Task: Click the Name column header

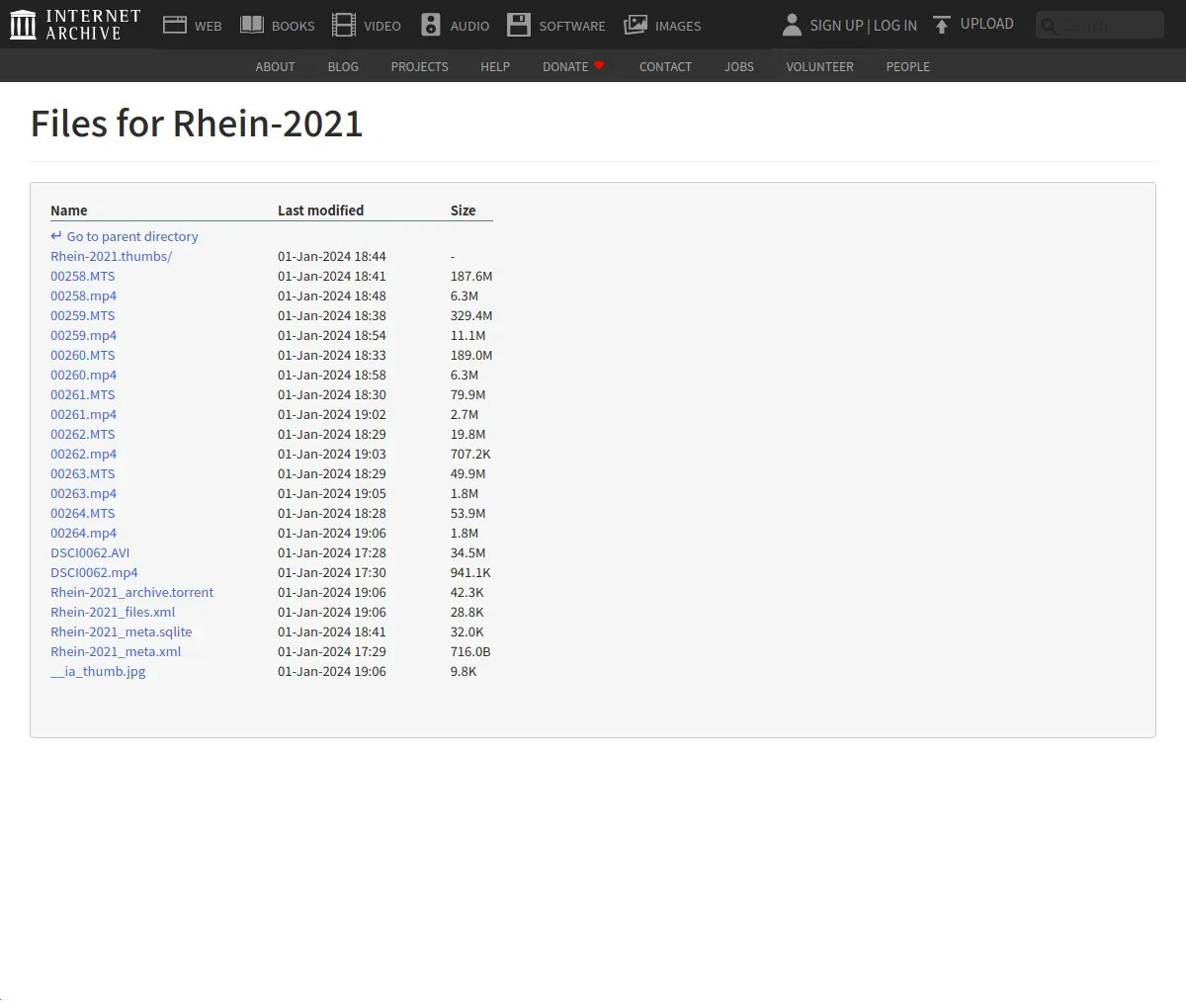Action: point(69,210)
